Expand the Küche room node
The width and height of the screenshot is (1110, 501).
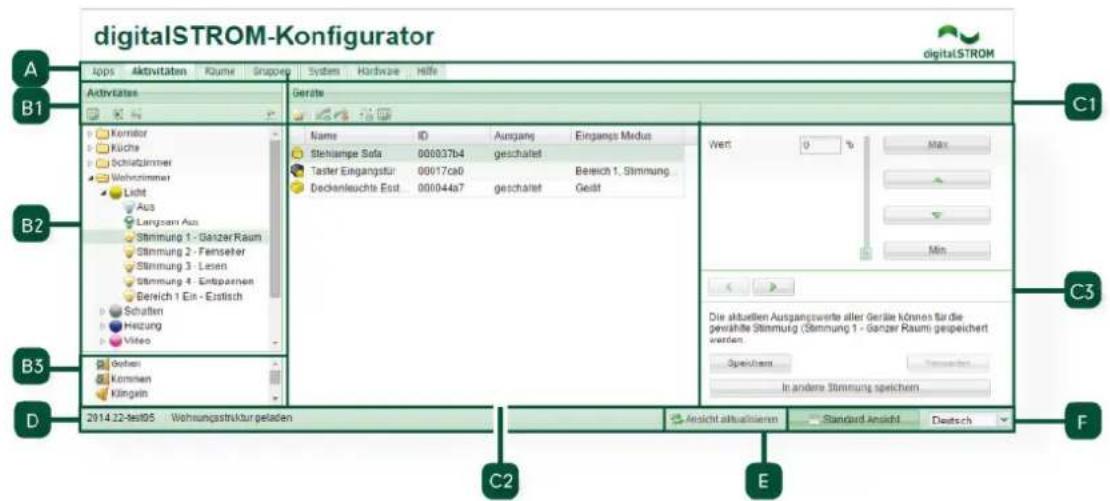pyautogui.click(x=90, y=148)
